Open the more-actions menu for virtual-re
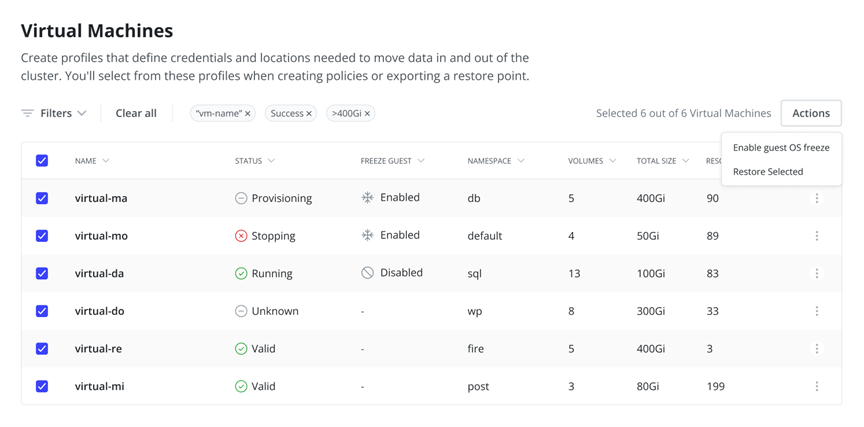Screen dimensions: 864x427 point(816,349)
